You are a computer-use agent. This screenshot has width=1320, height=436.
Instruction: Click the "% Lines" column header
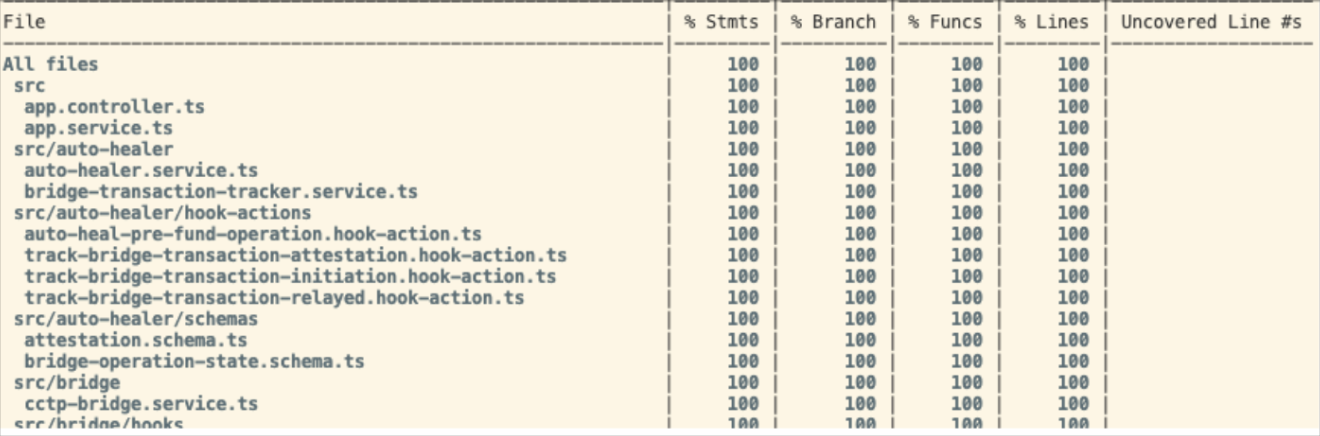click(x=1051, y=22)
